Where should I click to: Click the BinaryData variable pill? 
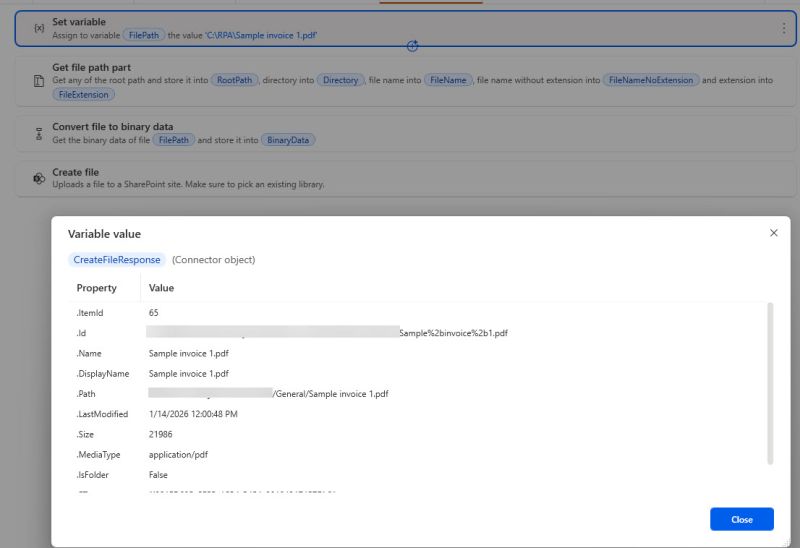[289, 140]
